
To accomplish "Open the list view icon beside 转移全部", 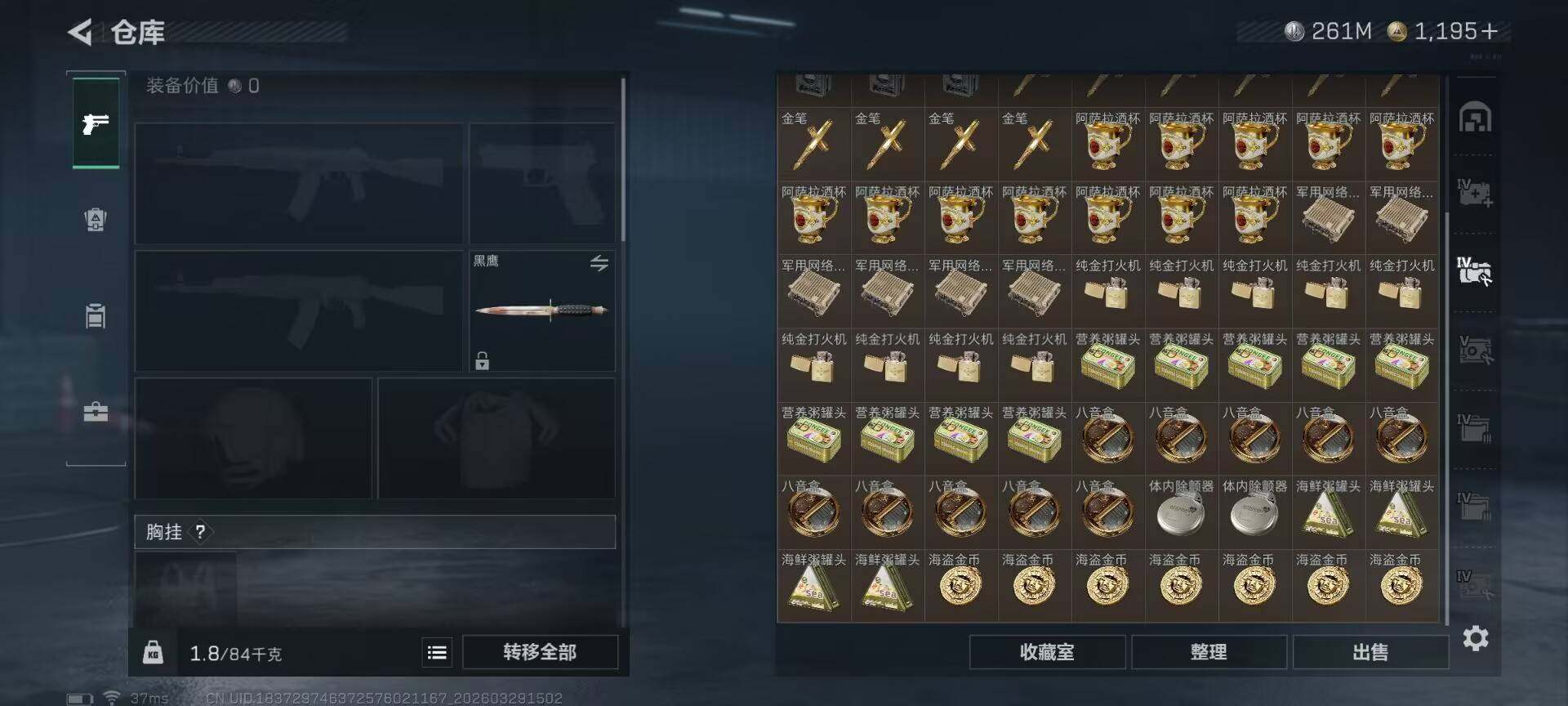I will click(x=437, y=652).
